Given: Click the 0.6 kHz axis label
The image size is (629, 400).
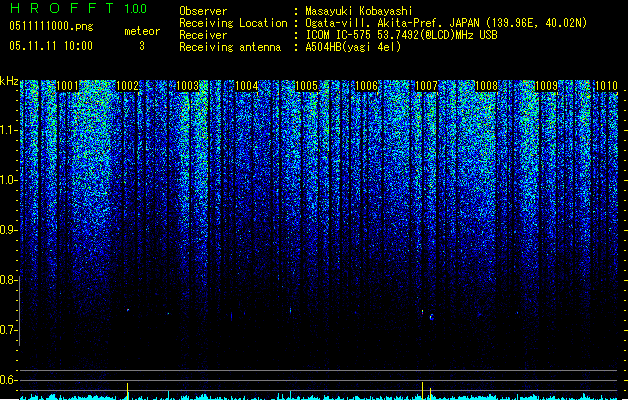Looking at the screenshot, I should (8, 380).
